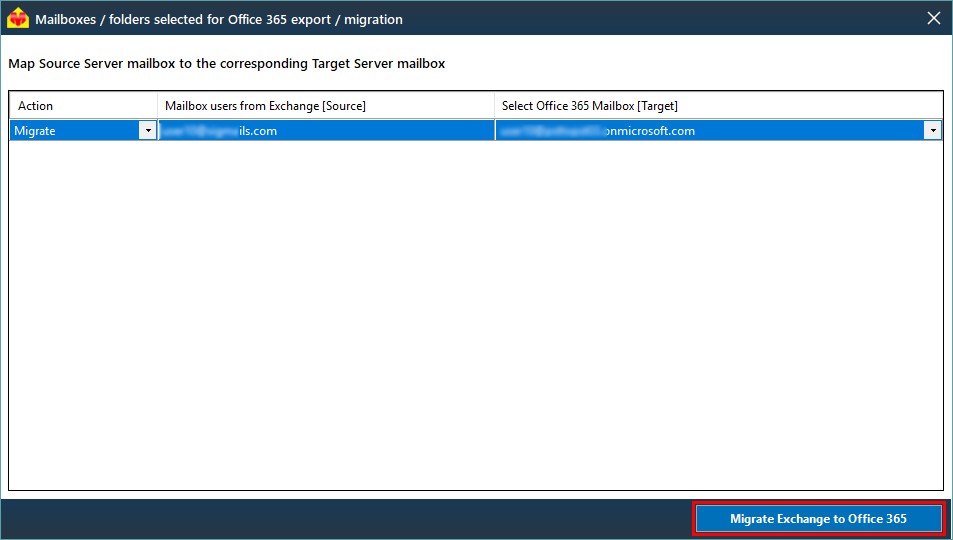Open the Action dropdown arrow next to Migrate
This screenshot has height=540, width=953.
click(148, 131)
